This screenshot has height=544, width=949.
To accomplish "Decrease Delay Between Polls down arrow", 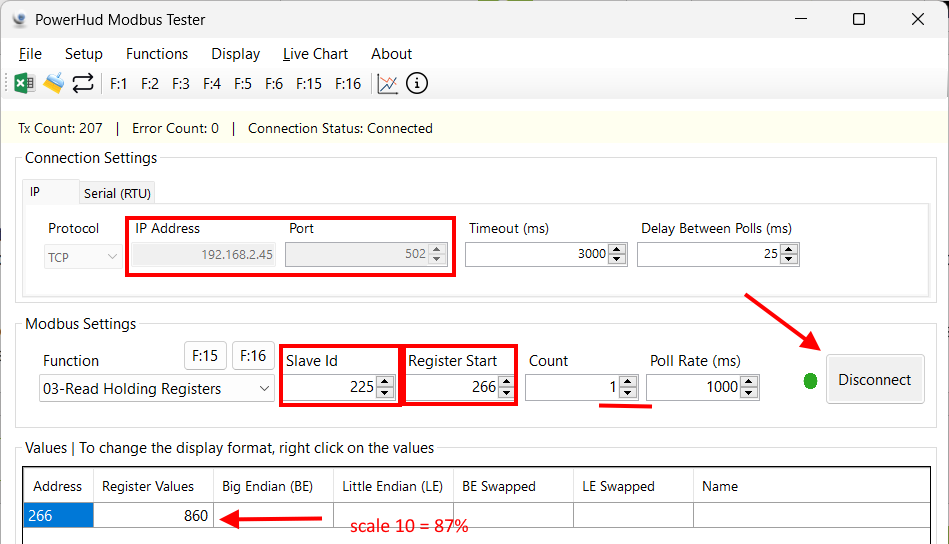I will (x=788, y=259).
